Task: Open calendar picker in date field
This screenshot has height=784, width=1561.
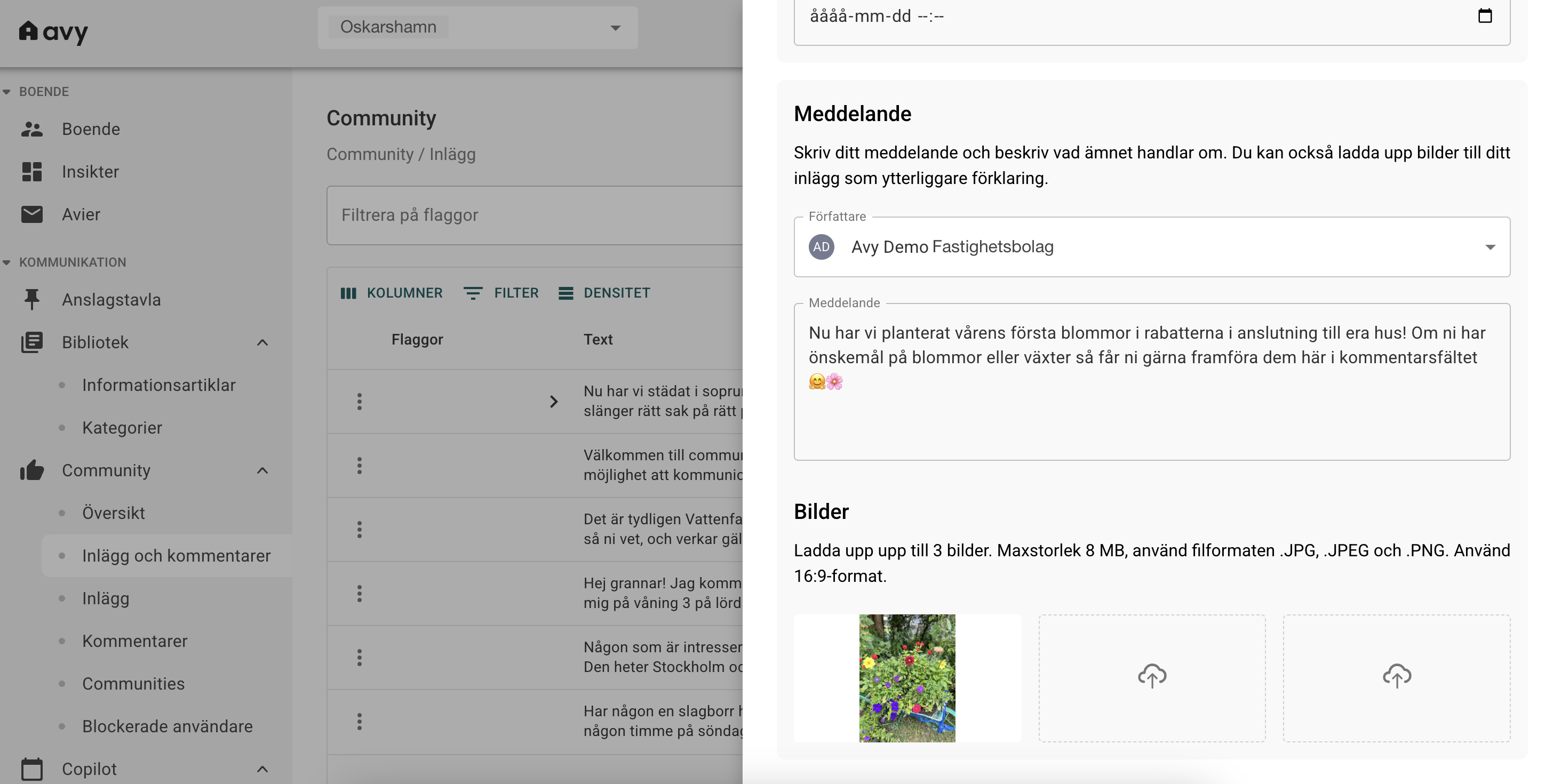Action: 1485,16
